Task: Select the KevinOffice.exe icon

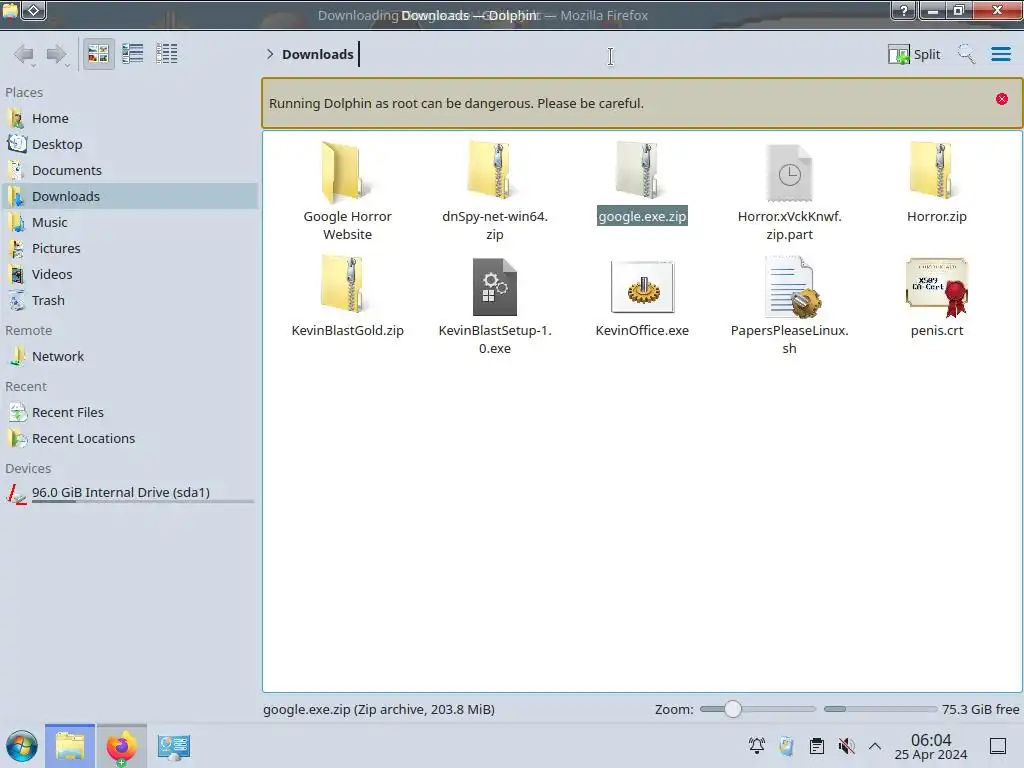Action: tap(643, 287)
